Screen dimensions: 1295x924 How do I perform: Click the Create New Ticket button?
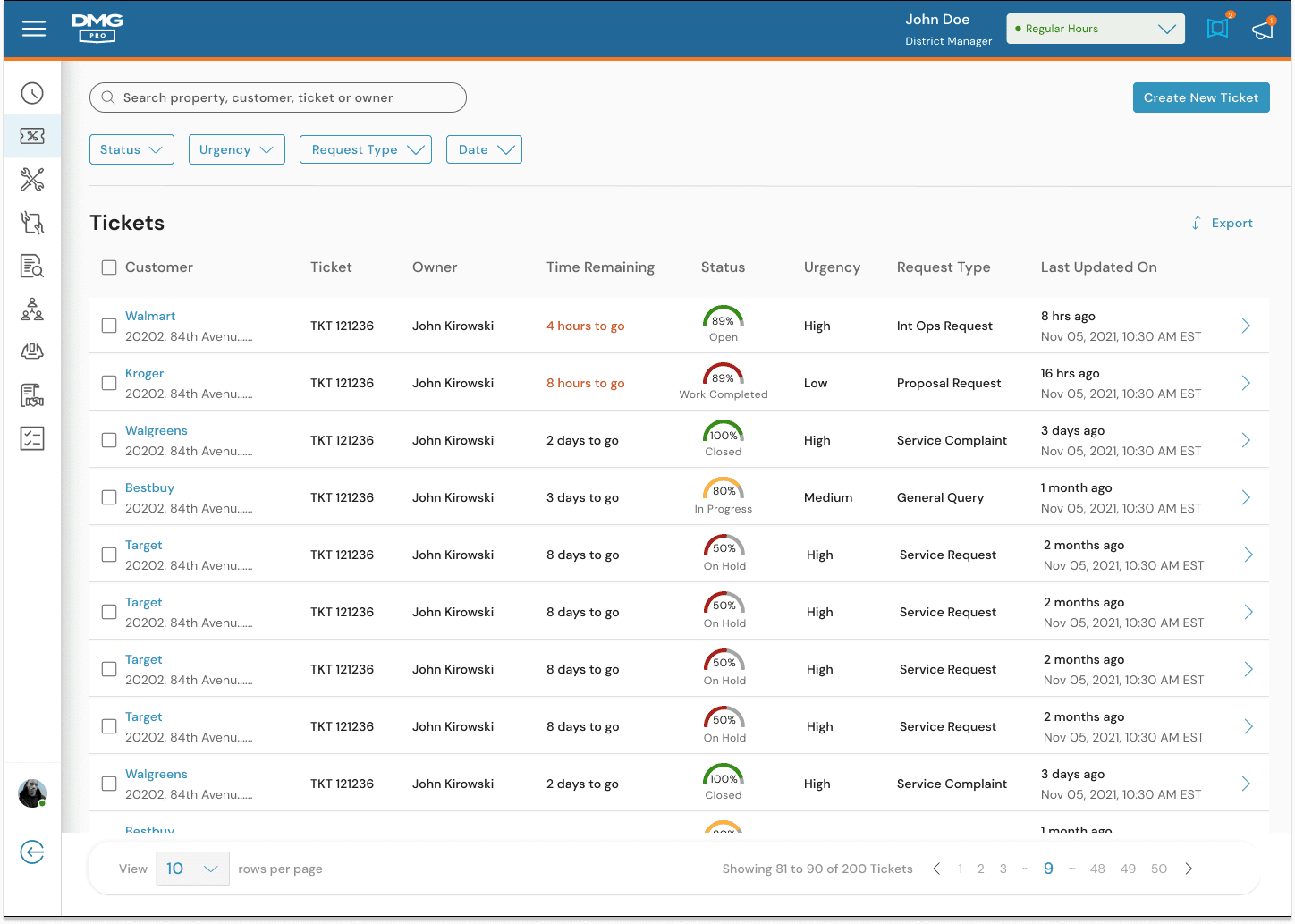pyautogui.click(x=1201, y=97)
